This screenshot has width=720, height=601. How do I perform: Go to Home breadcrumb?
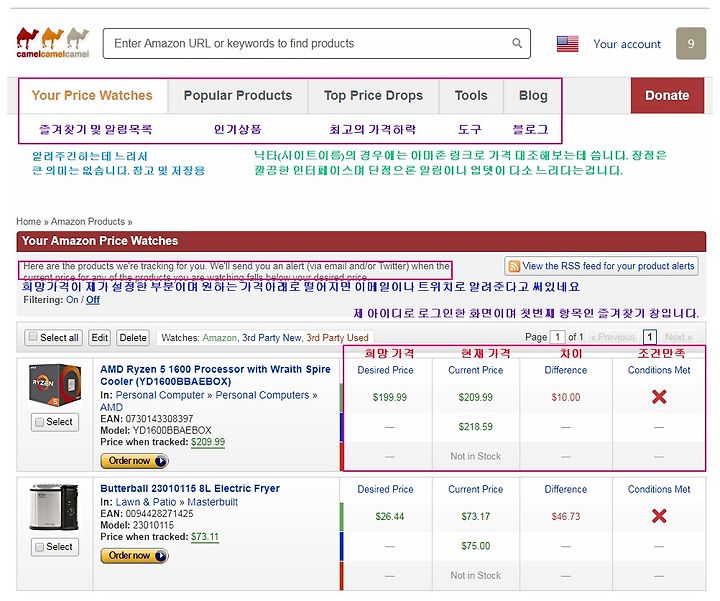[28, 221]
